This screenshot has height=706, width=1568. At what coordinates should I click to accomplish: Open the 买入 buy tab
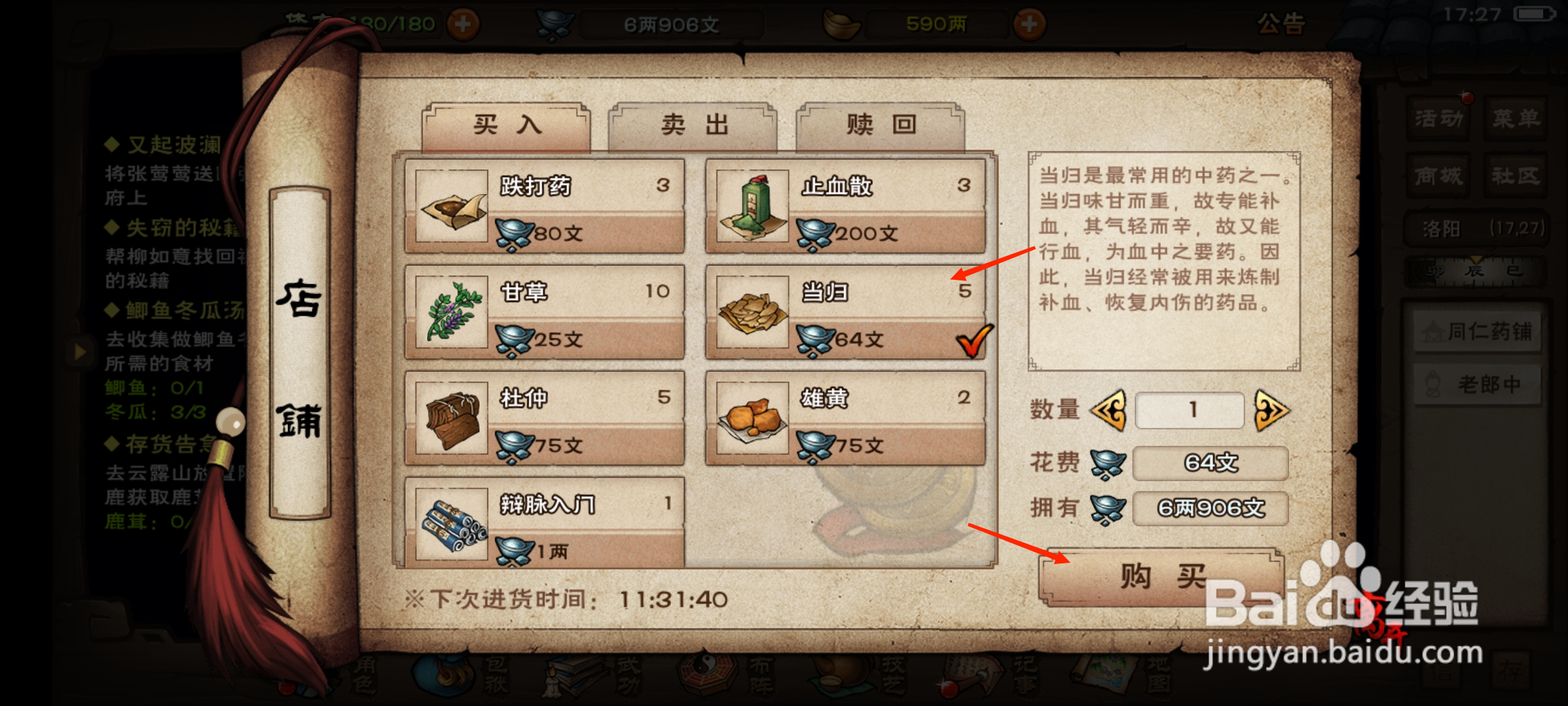(506, 124)
